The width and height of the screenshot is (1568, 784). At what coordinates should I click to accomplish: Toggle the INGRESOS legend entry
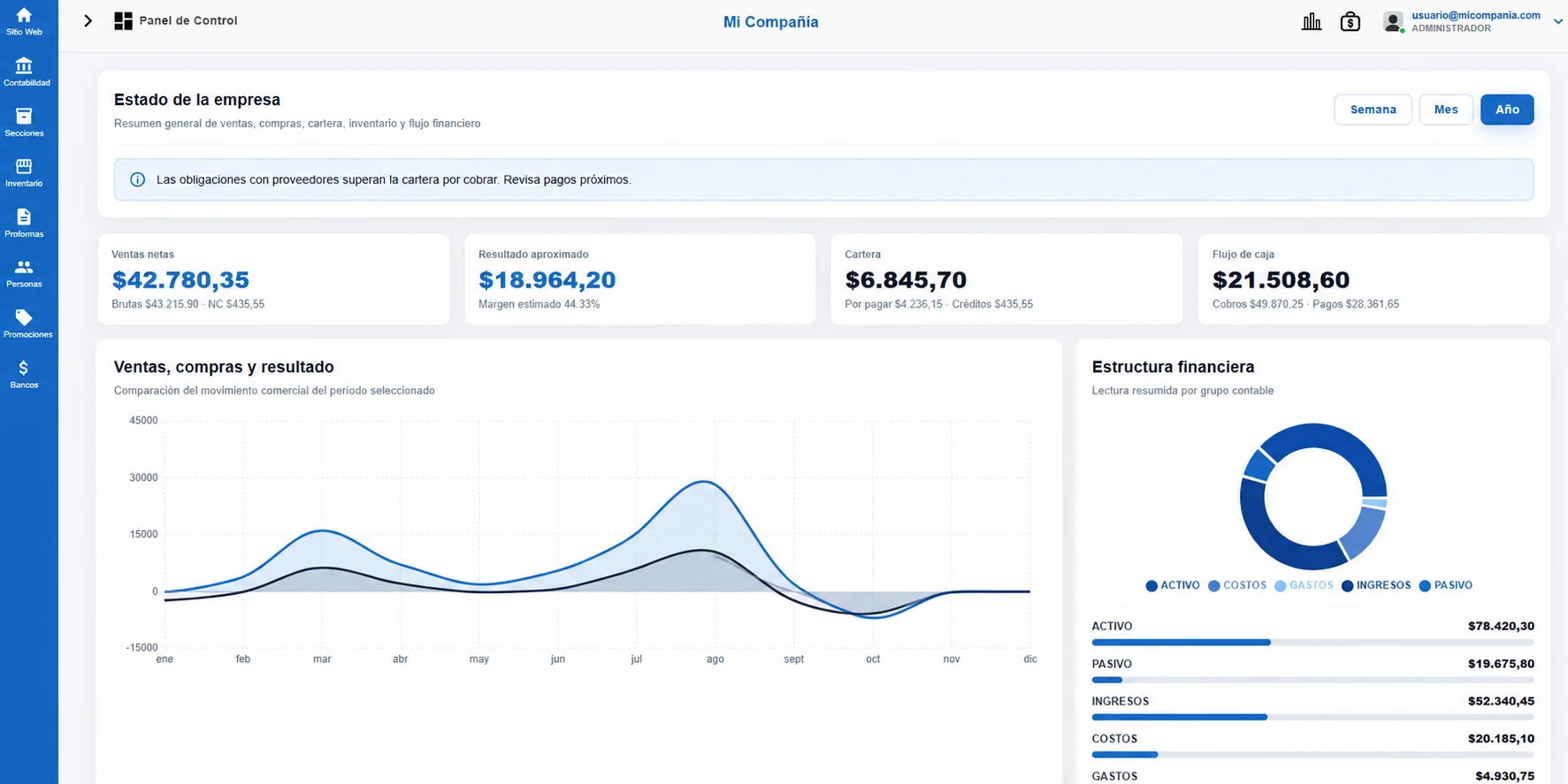pos(1376,585)
